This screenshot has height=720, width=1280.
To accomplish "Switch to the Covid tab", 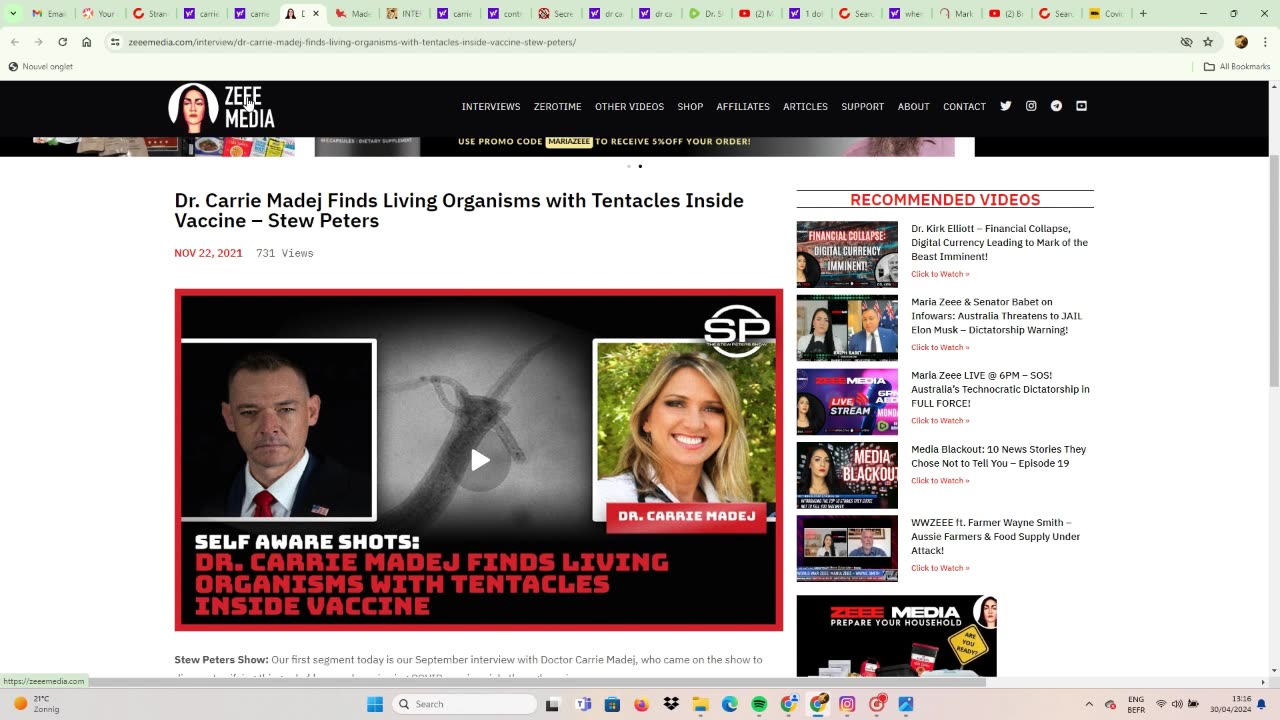I will [1106, 14].
